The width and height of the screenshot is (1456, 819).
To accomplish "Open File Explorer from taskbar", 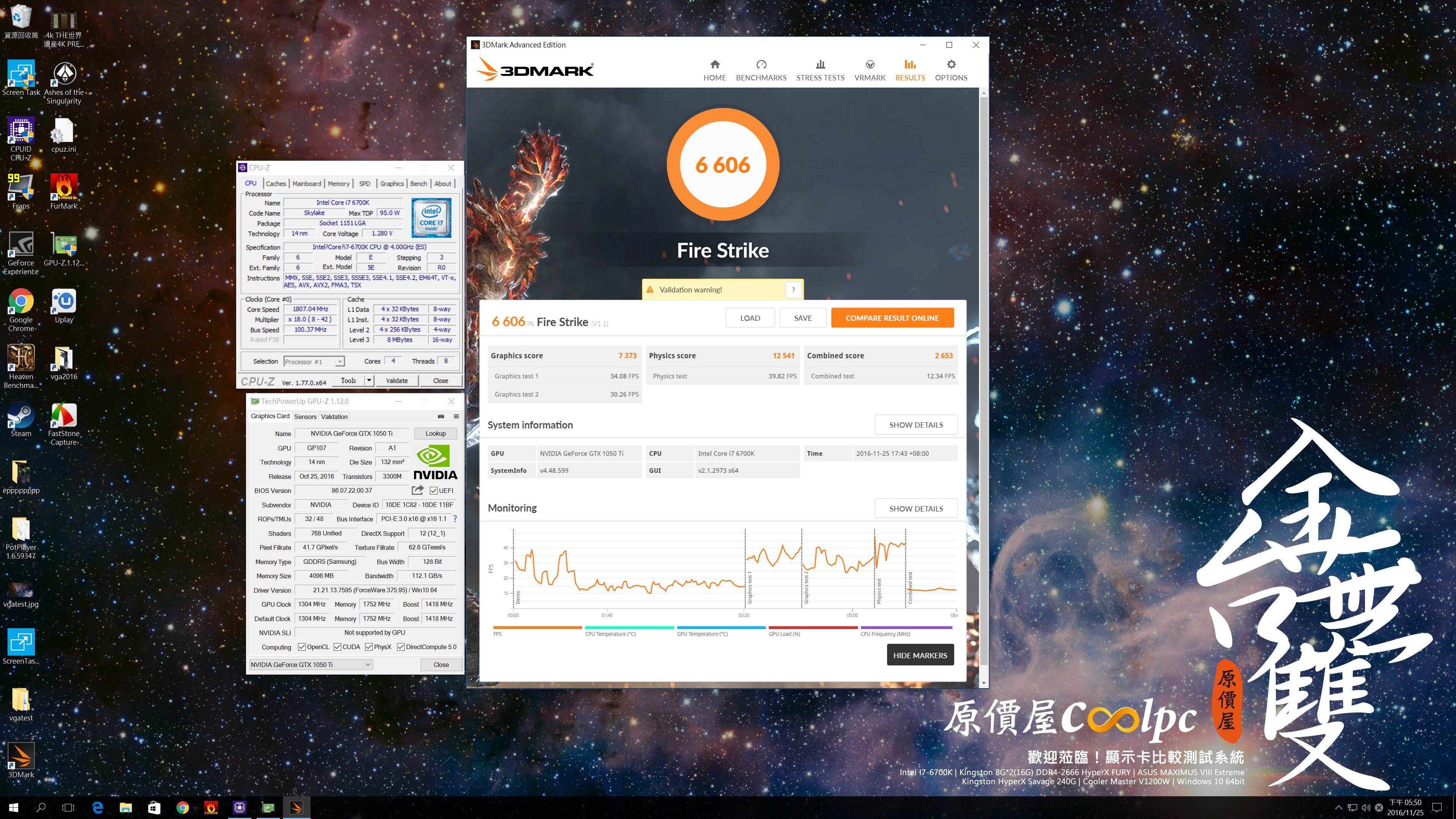I will coord(126,807).
